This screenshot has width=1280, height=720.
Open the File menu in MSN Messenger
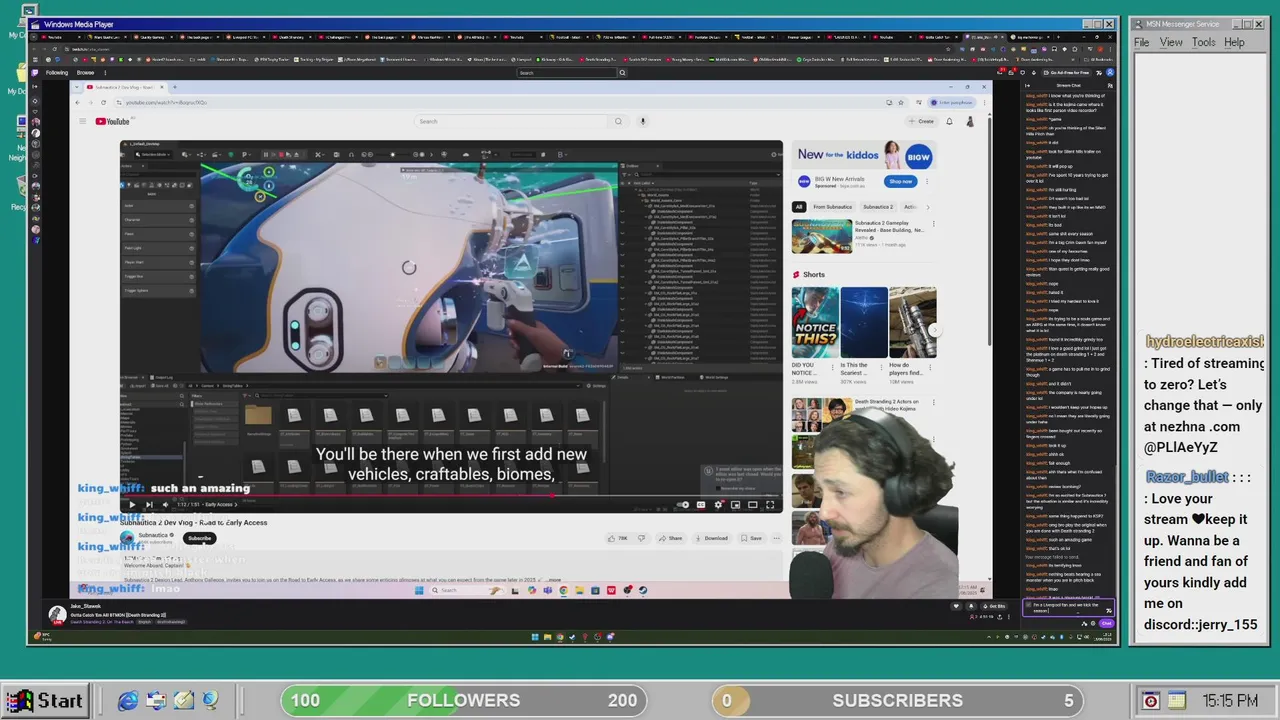1141,43
